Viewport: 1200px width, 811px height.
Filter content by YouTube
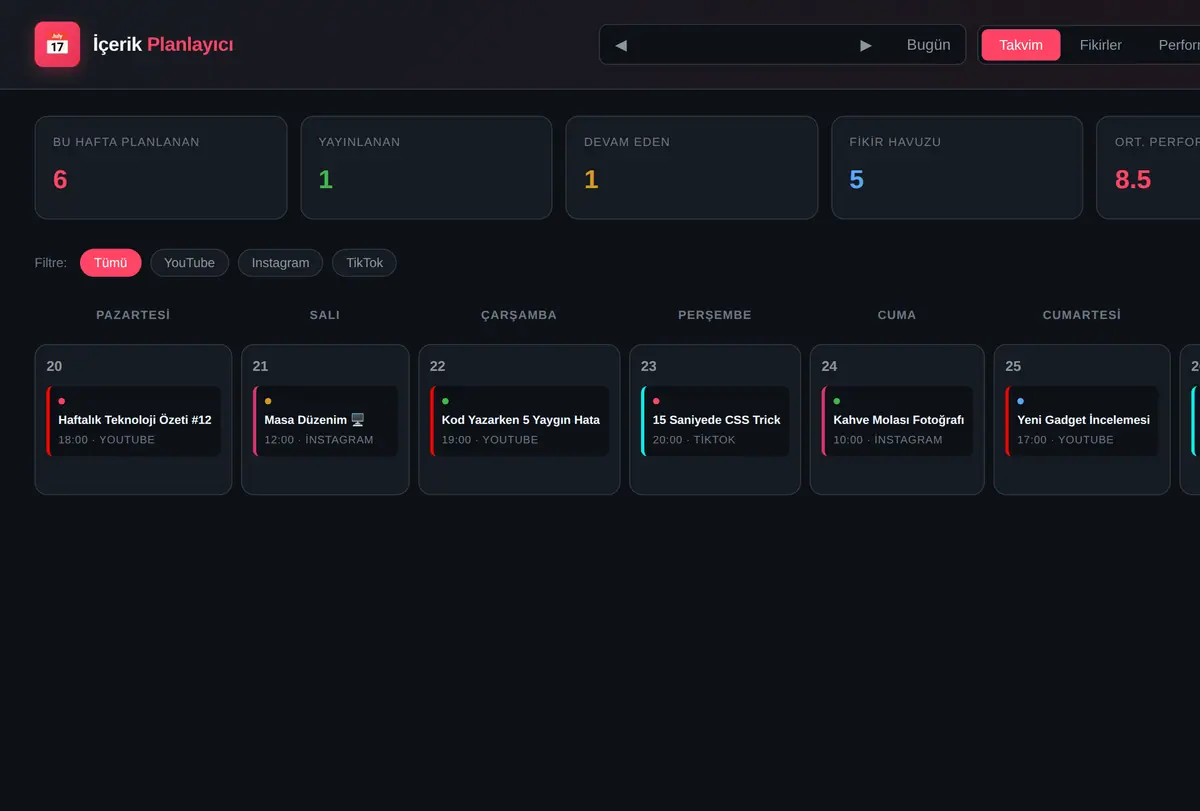click(190, 263)
